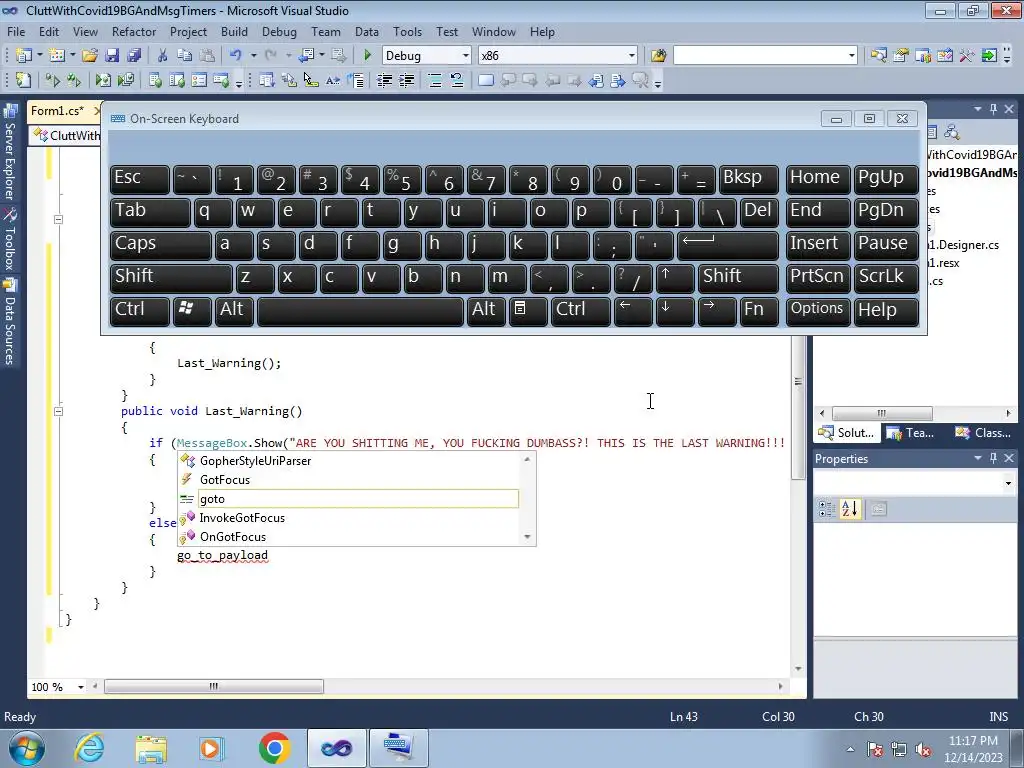
Task: Click the Navigate Backward toolbar icon
Action: 306,56
